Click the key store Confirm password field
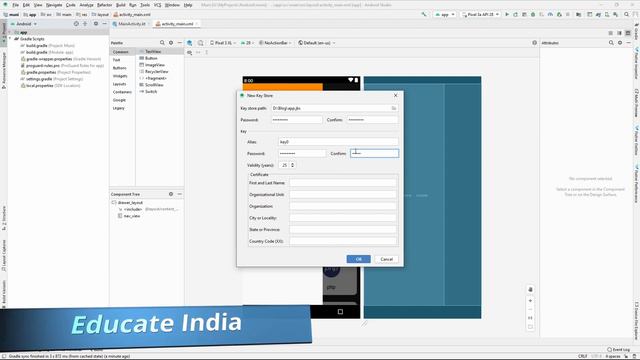 tap(372, 120)
